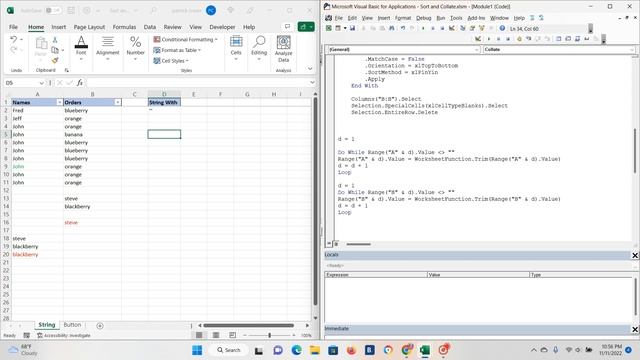
Task: Open the Conditional Formatting dropdown
Action: 185,39
